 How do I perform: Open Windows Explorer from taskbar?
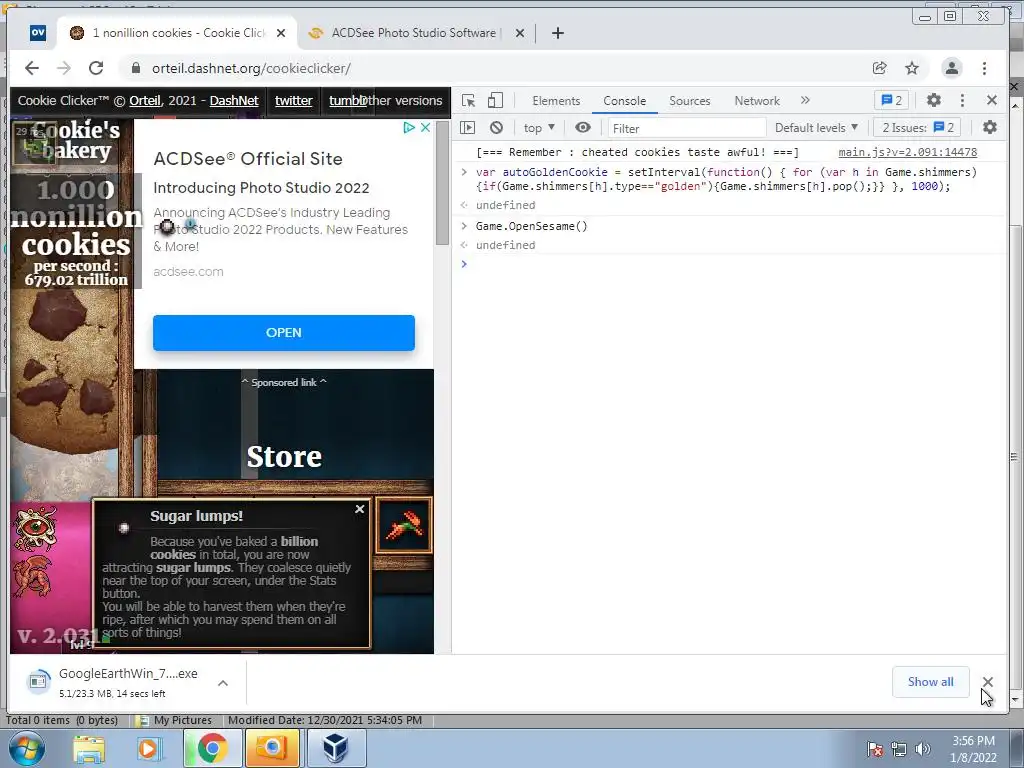click(x=89, y=748)
